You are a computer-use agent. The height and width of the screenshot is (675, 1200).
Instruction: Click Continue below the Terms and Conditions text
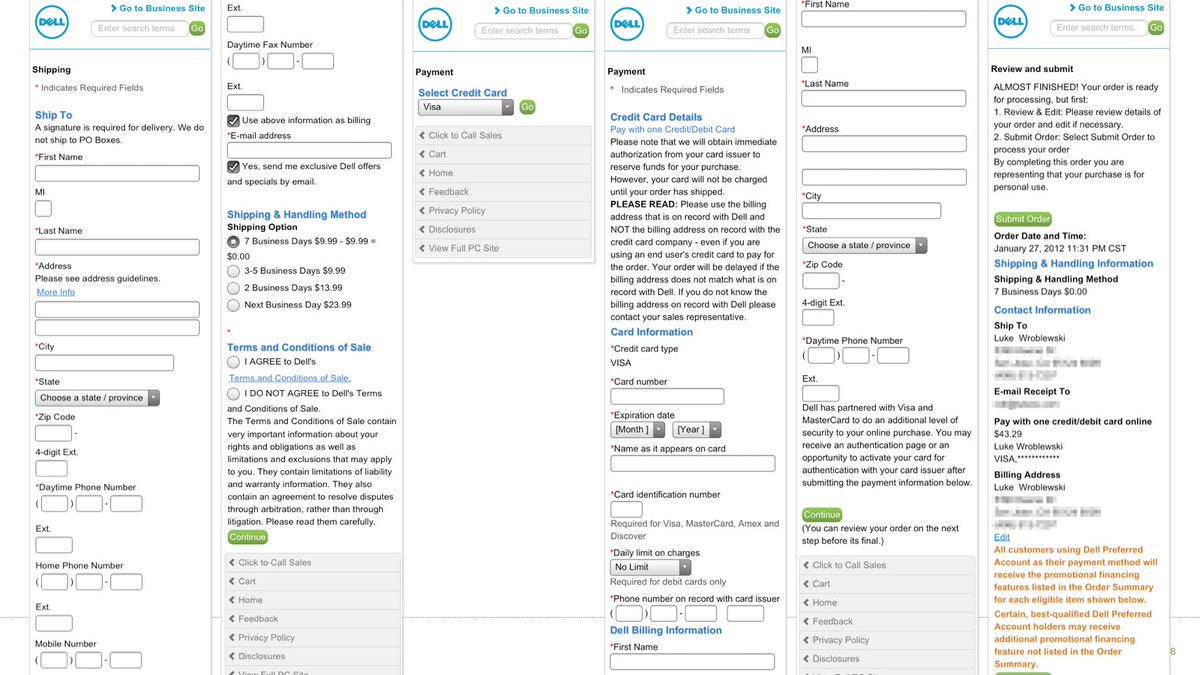pos(247,537)
